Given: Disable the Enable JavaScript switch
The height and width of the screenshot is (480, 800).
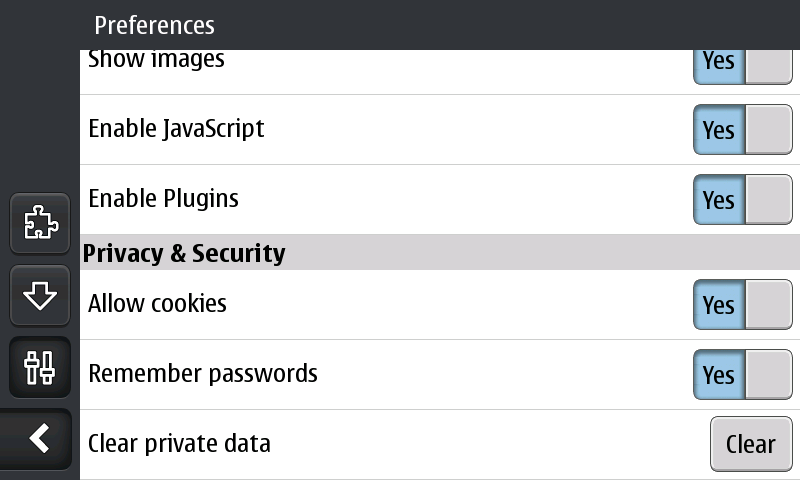Looking at the screenshot, I should (x=742, y=130).
